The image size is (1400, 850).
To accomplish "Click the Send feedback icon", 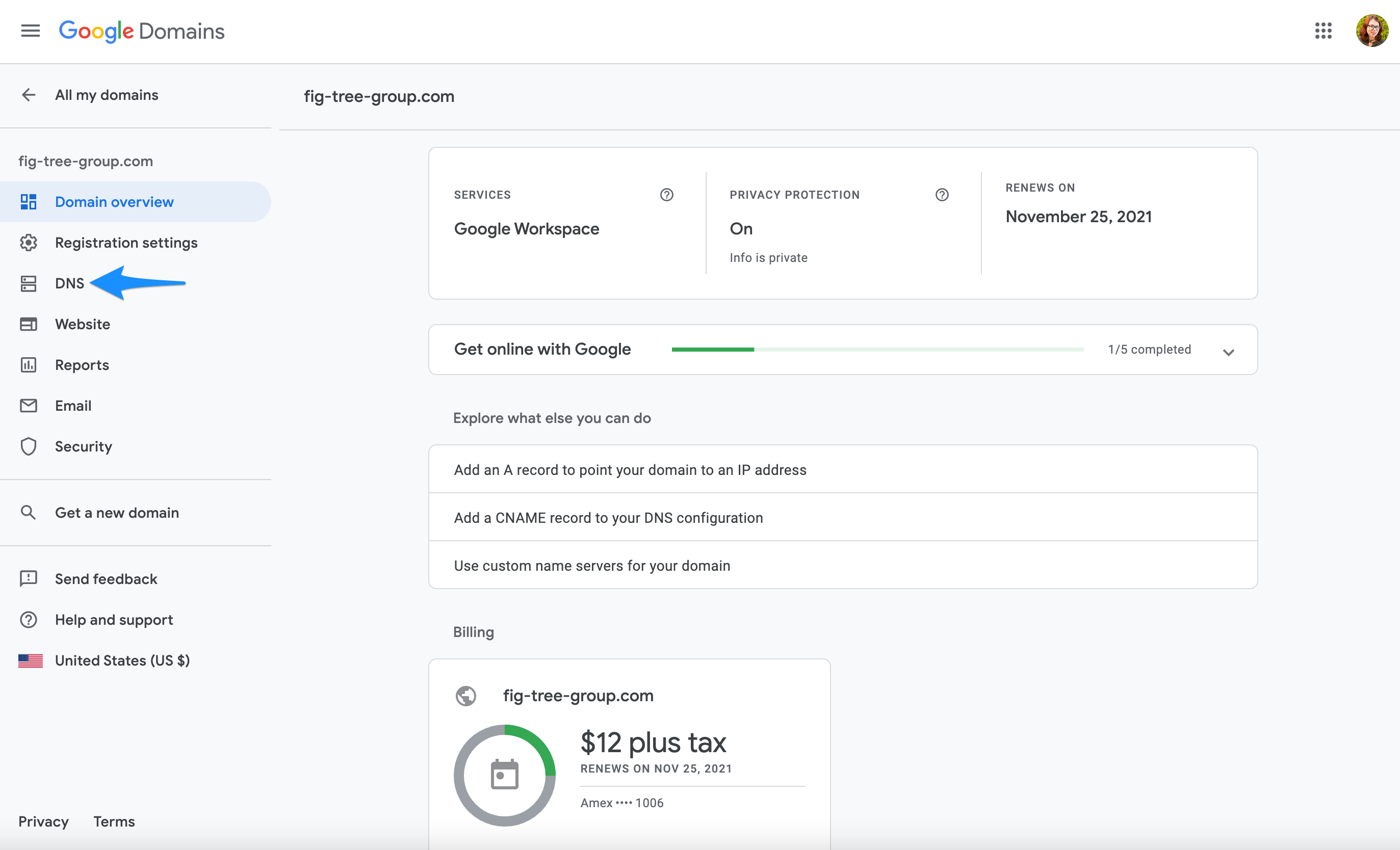I will tap(29, 578).
